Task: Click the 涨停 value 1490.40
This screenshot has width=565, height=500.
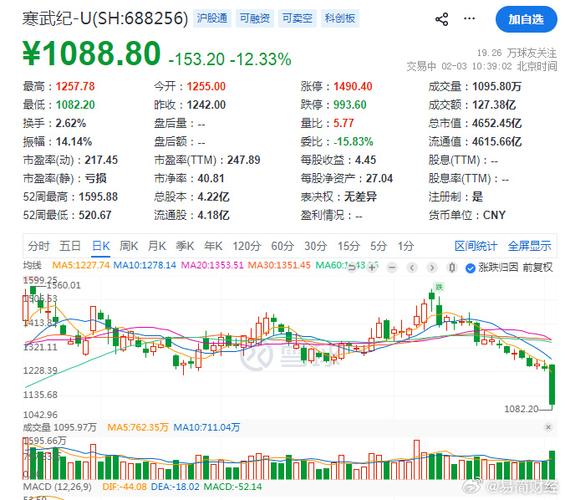Action: pyautogui.click(x=353, y=86)
